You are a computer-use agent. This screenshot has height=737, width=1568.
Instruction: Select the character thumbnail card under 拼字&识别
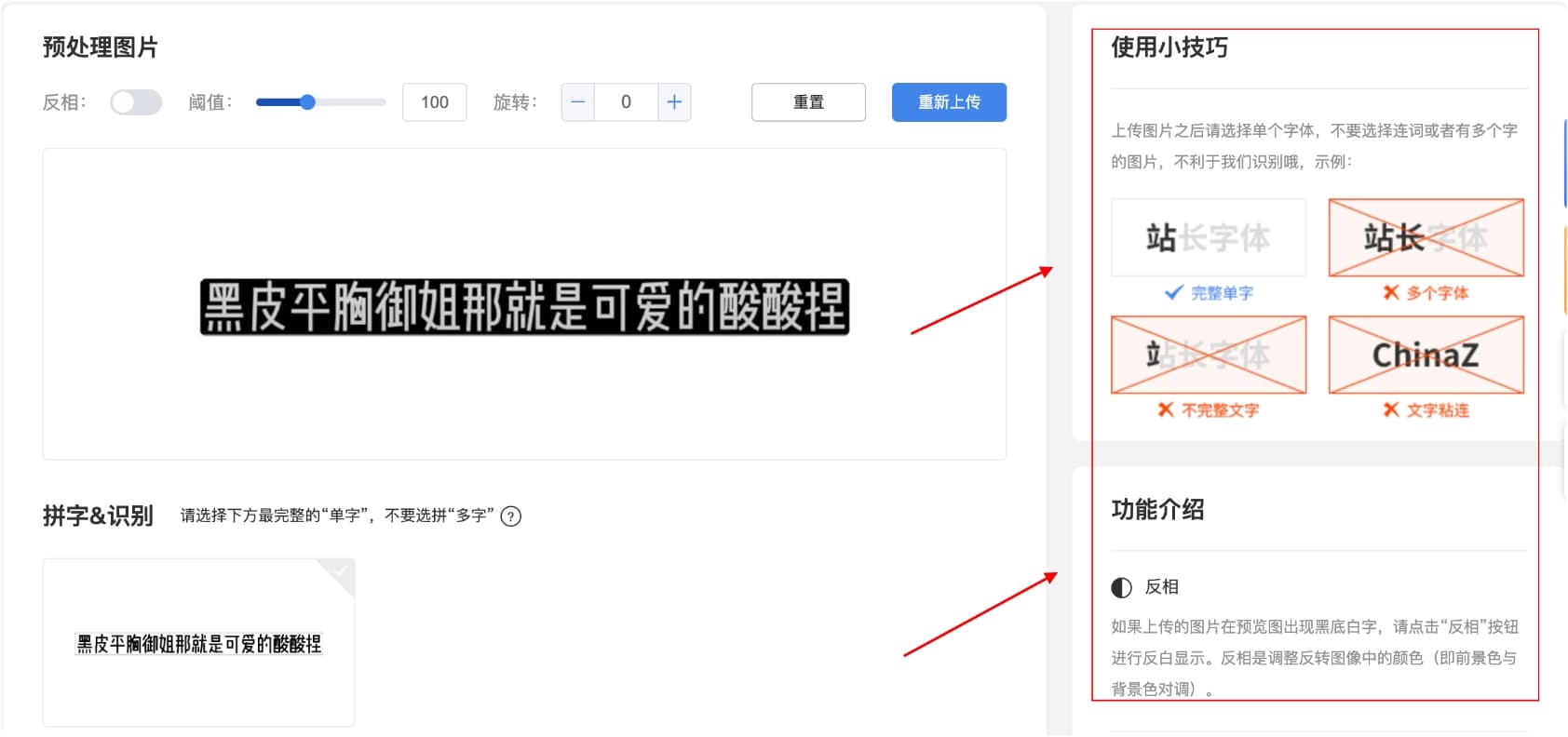198,642
